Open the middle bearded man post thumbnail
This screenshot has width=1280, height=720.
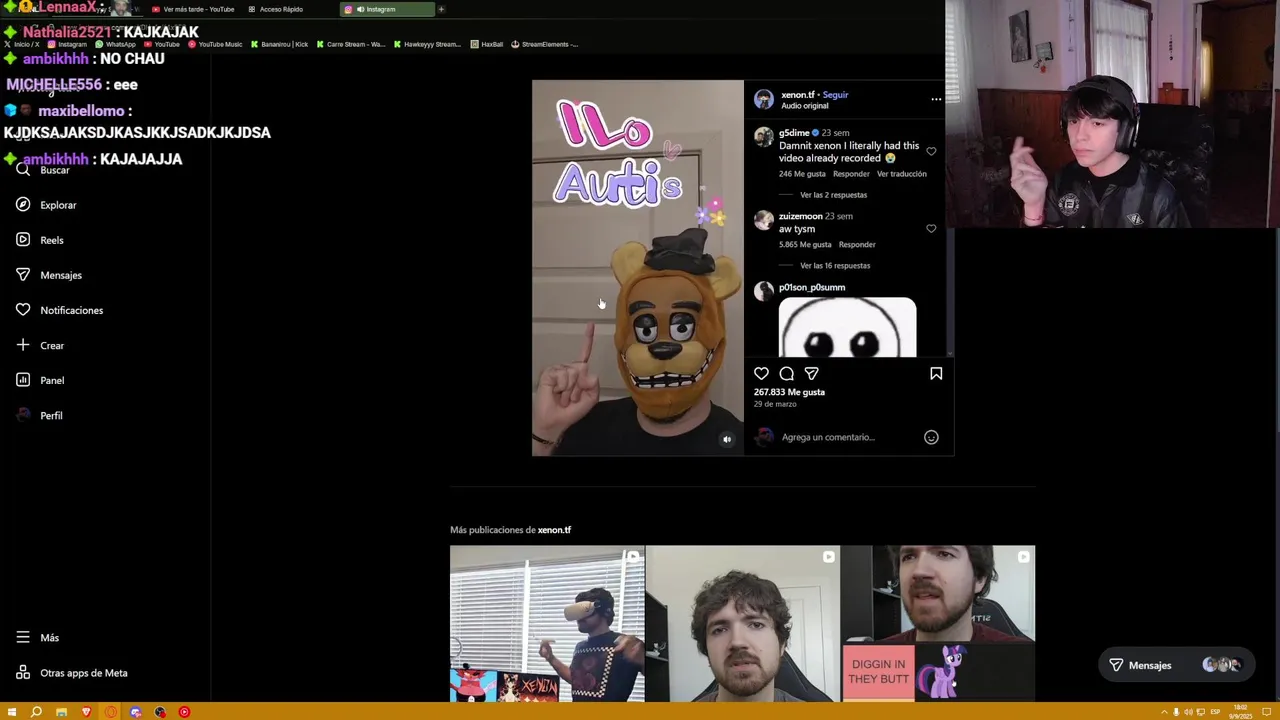coord(742,624)
